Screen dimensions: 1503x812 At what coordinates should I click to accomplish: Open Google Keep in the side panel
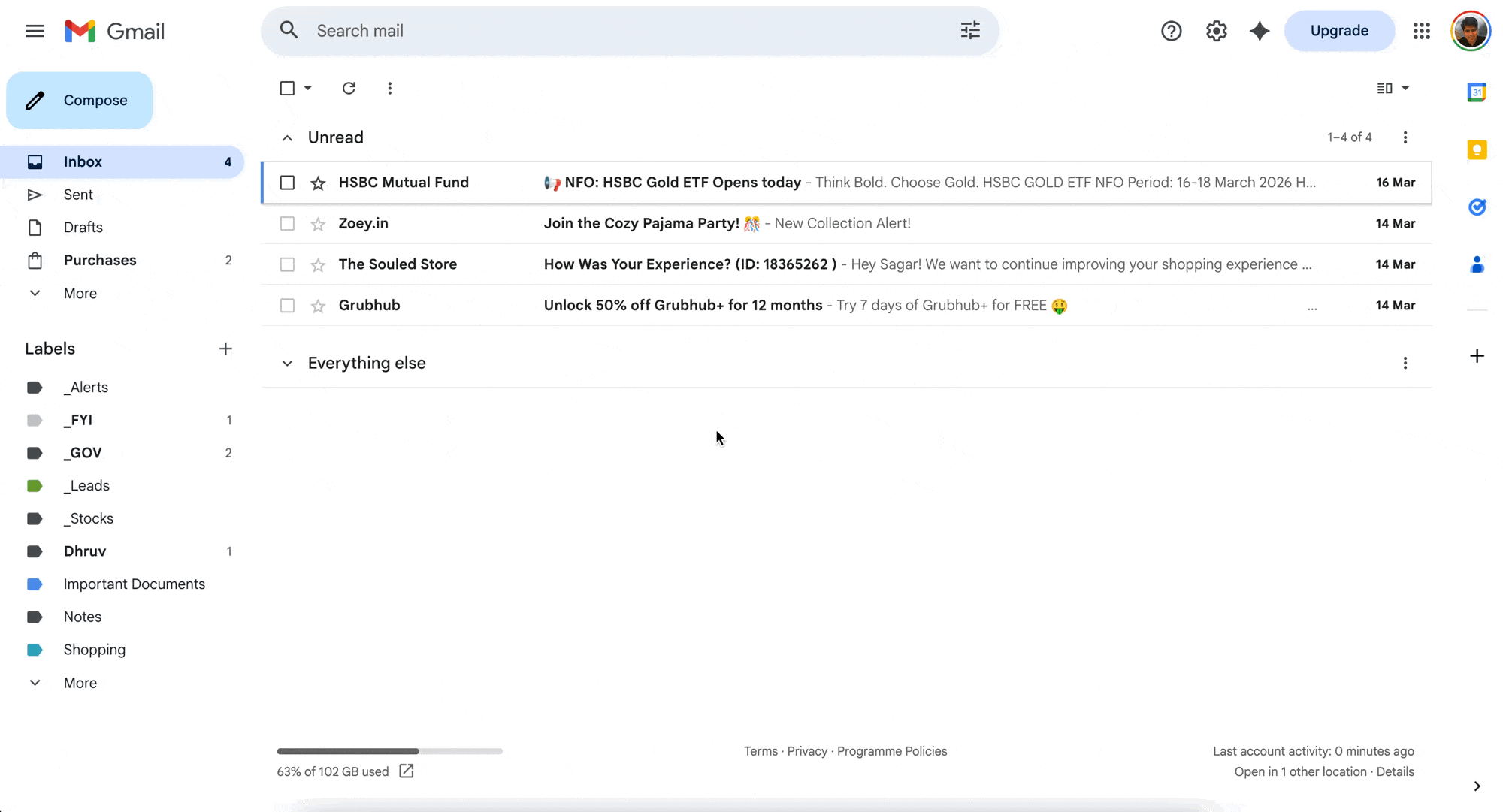pyautogui.click(x=1477, y=149)
